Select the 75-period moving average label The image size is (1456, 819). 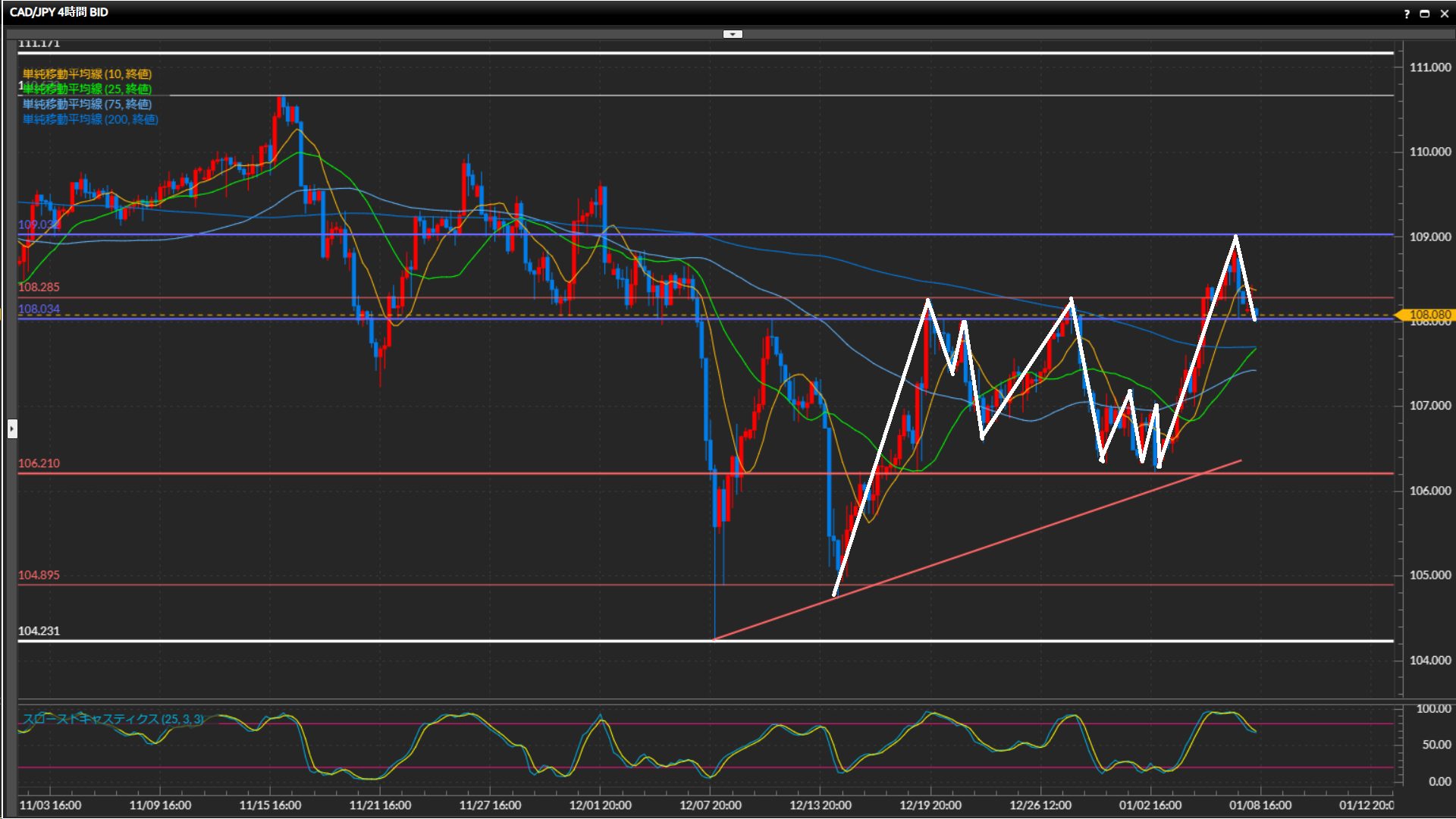[x=87, y=104]
